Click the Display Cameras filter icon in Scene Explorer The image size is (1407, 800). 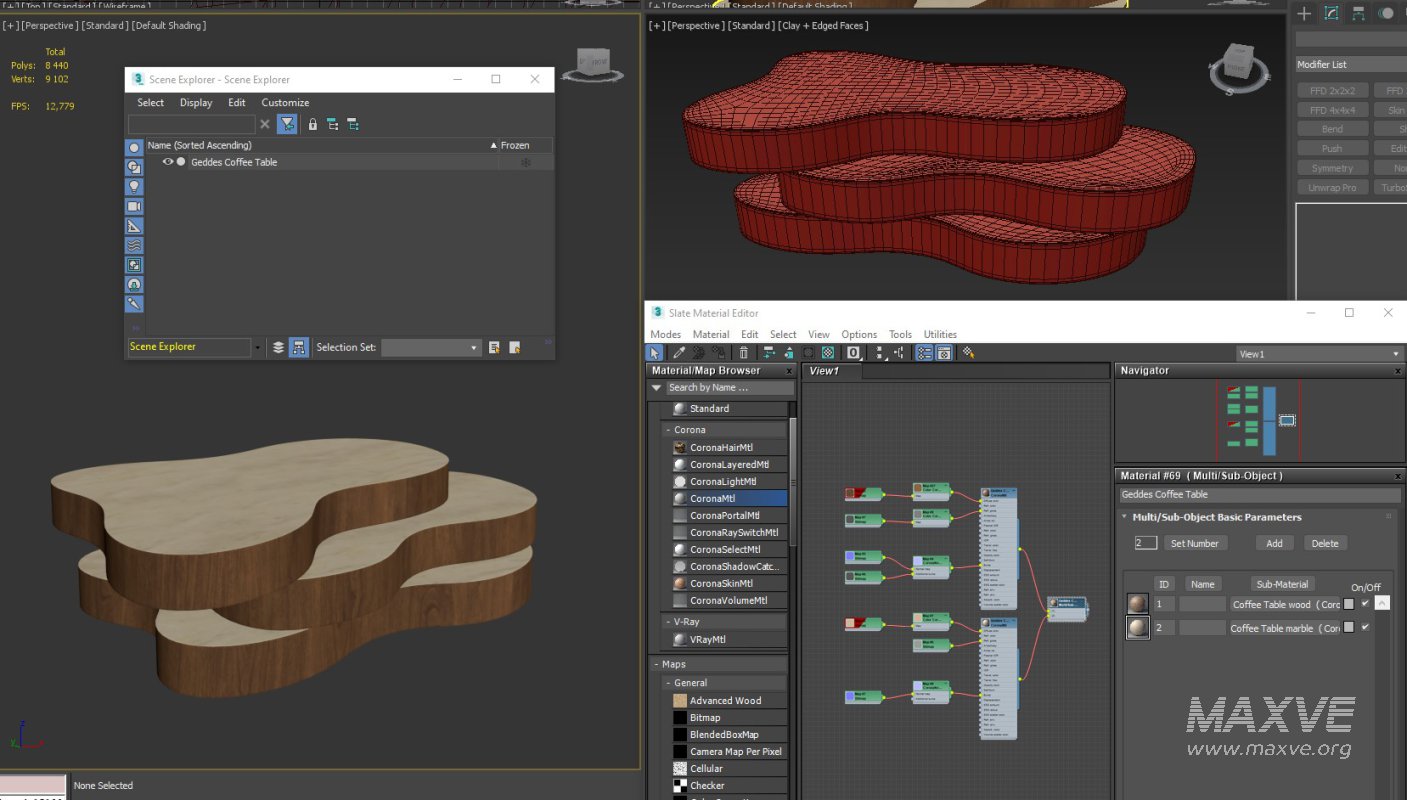[134, 206]
